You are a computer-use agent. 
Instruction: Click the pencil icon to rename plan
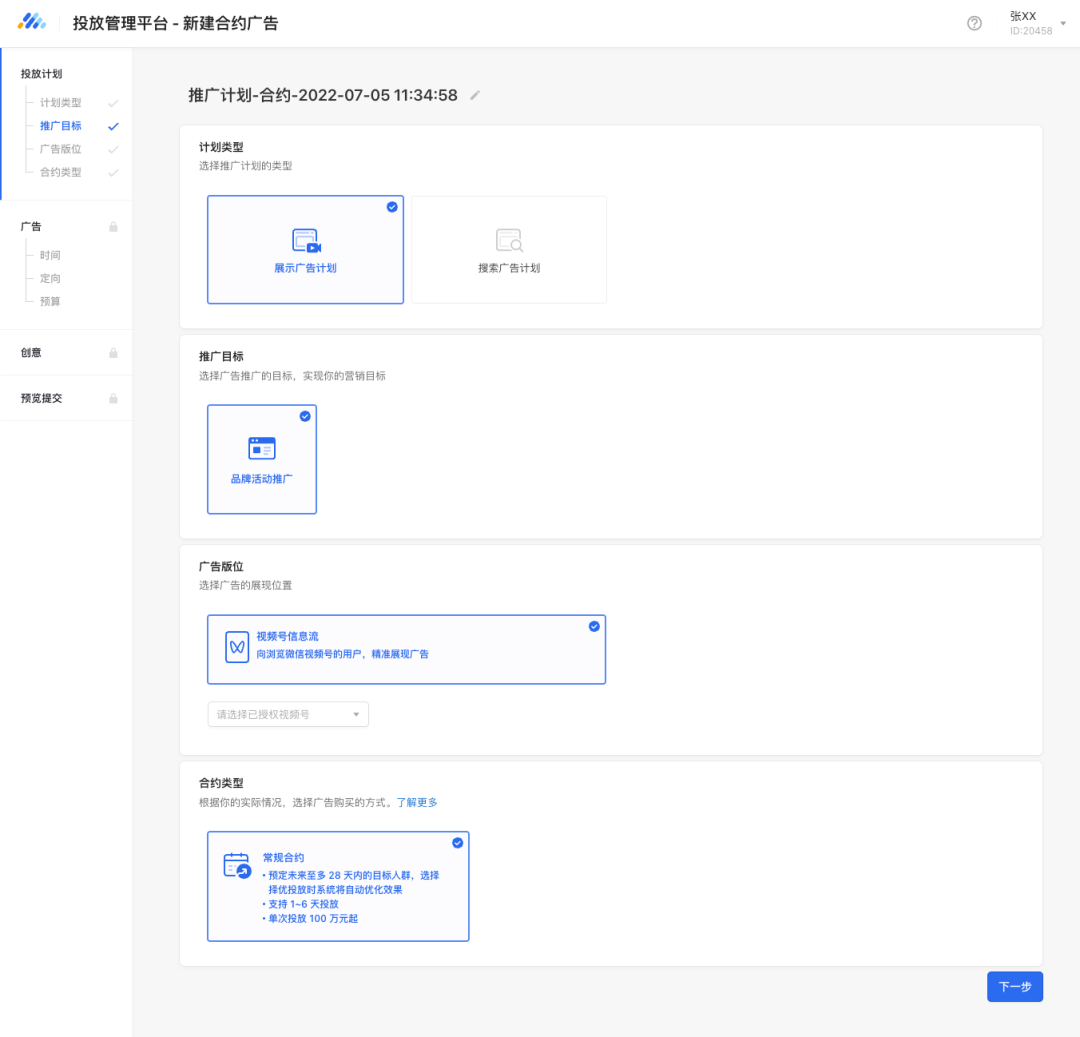[x=475, y=96]
